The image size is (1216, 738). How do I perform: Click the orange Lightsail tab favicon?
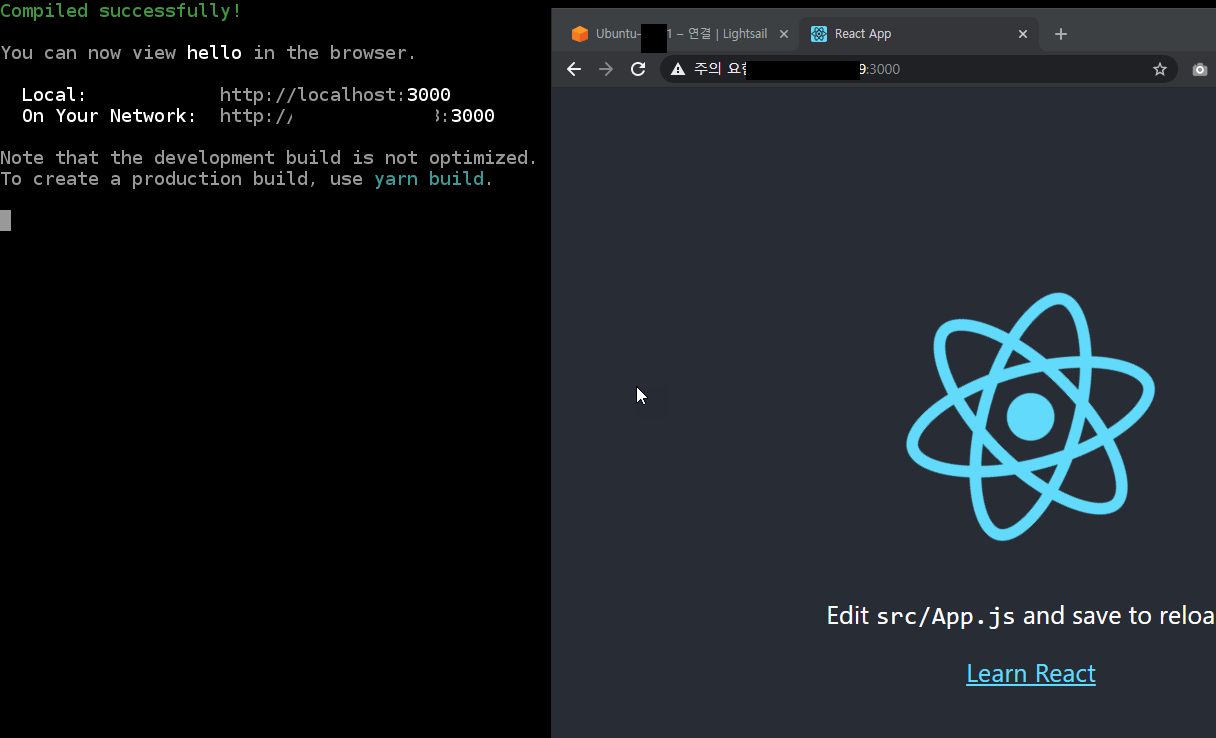click(580, 34)
